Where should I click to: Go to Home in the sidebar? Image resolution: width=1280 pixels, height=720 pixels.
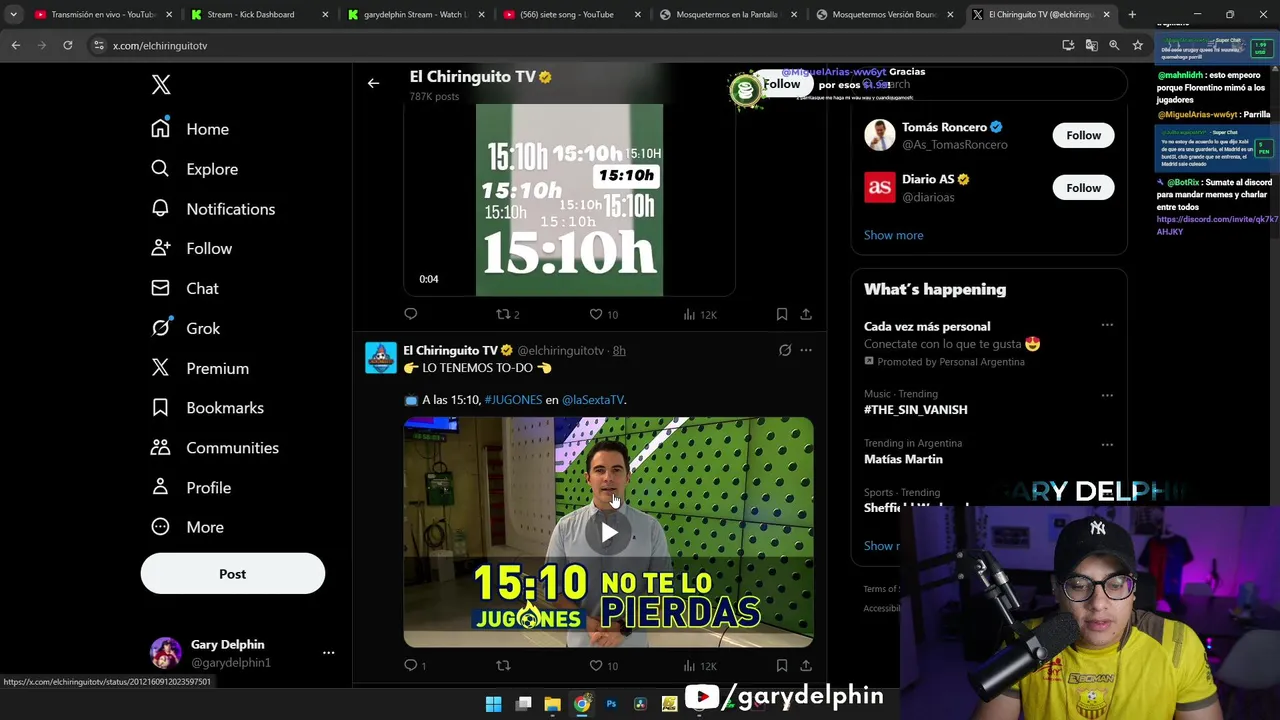[190, 129]
